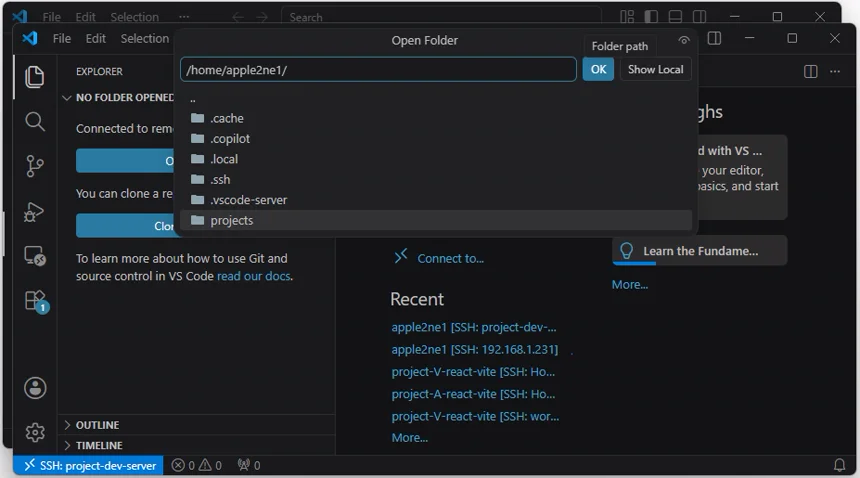860x478 pixels.
Task: Open recent project-V-react-vite [SSH: wor...]
Action: (476, 417)
